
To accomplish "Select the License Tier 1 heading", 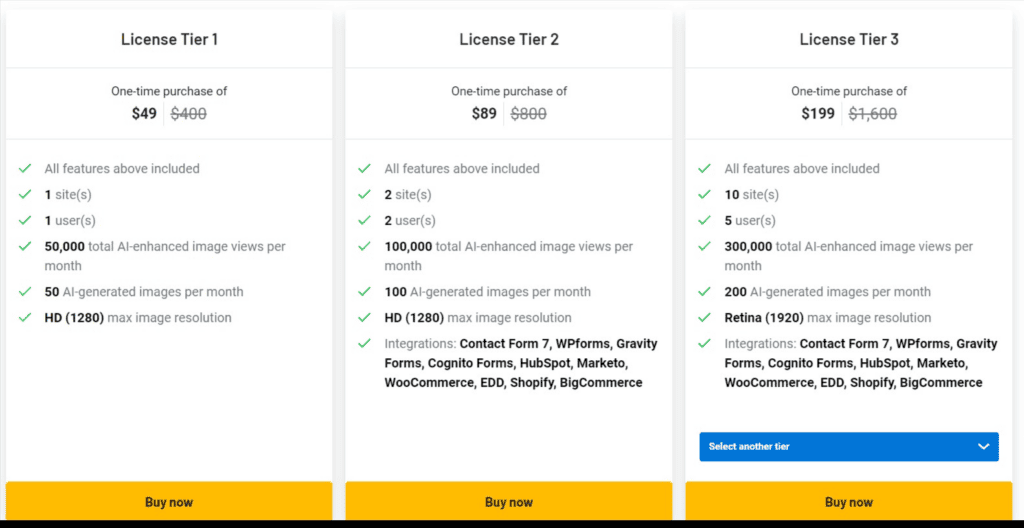I will pyautogui.click(x=169, y=40).
